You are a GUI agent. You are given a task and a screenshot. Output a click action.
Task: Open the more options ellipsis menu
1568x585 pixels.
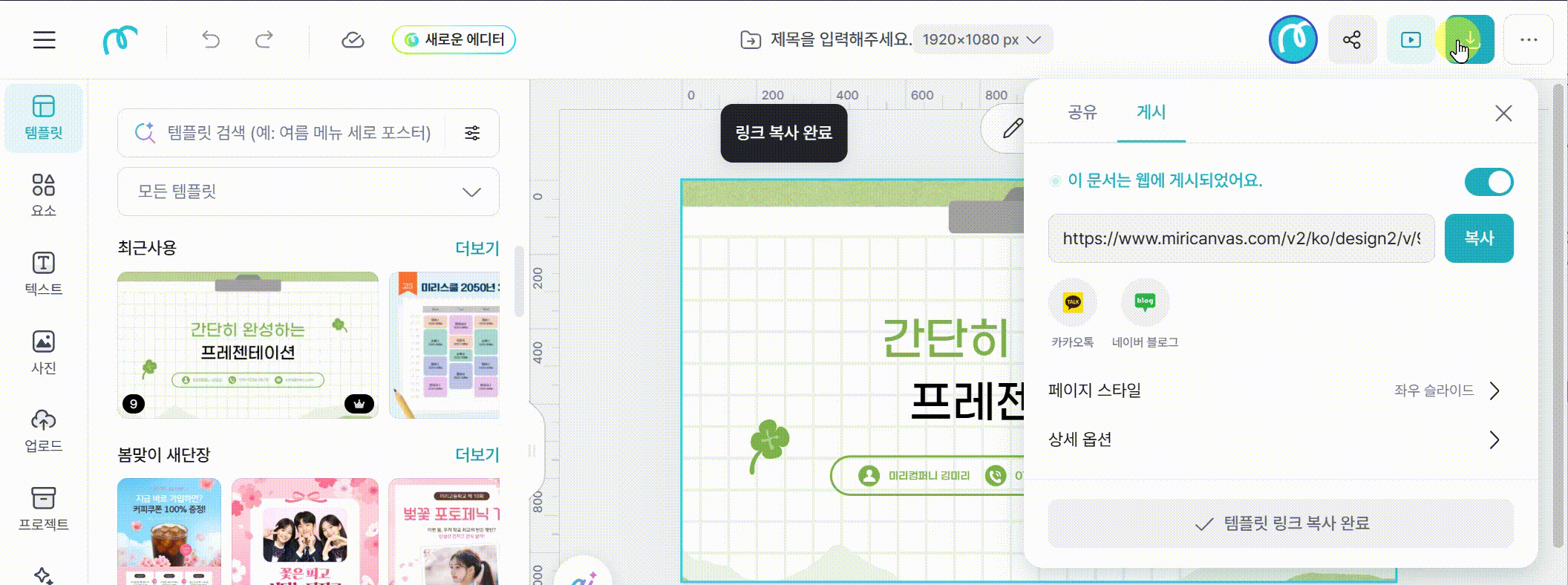[1529, 39]
